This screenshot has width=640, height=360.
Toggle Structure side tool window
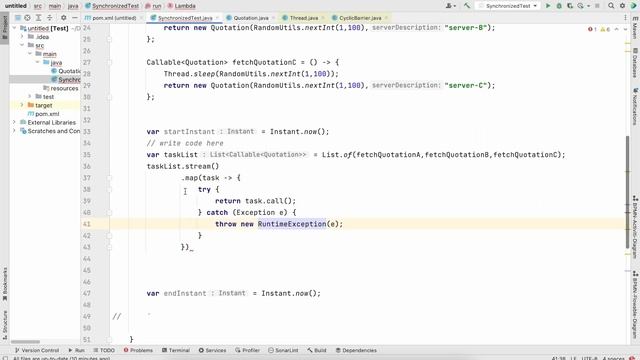tap(4, 324)
